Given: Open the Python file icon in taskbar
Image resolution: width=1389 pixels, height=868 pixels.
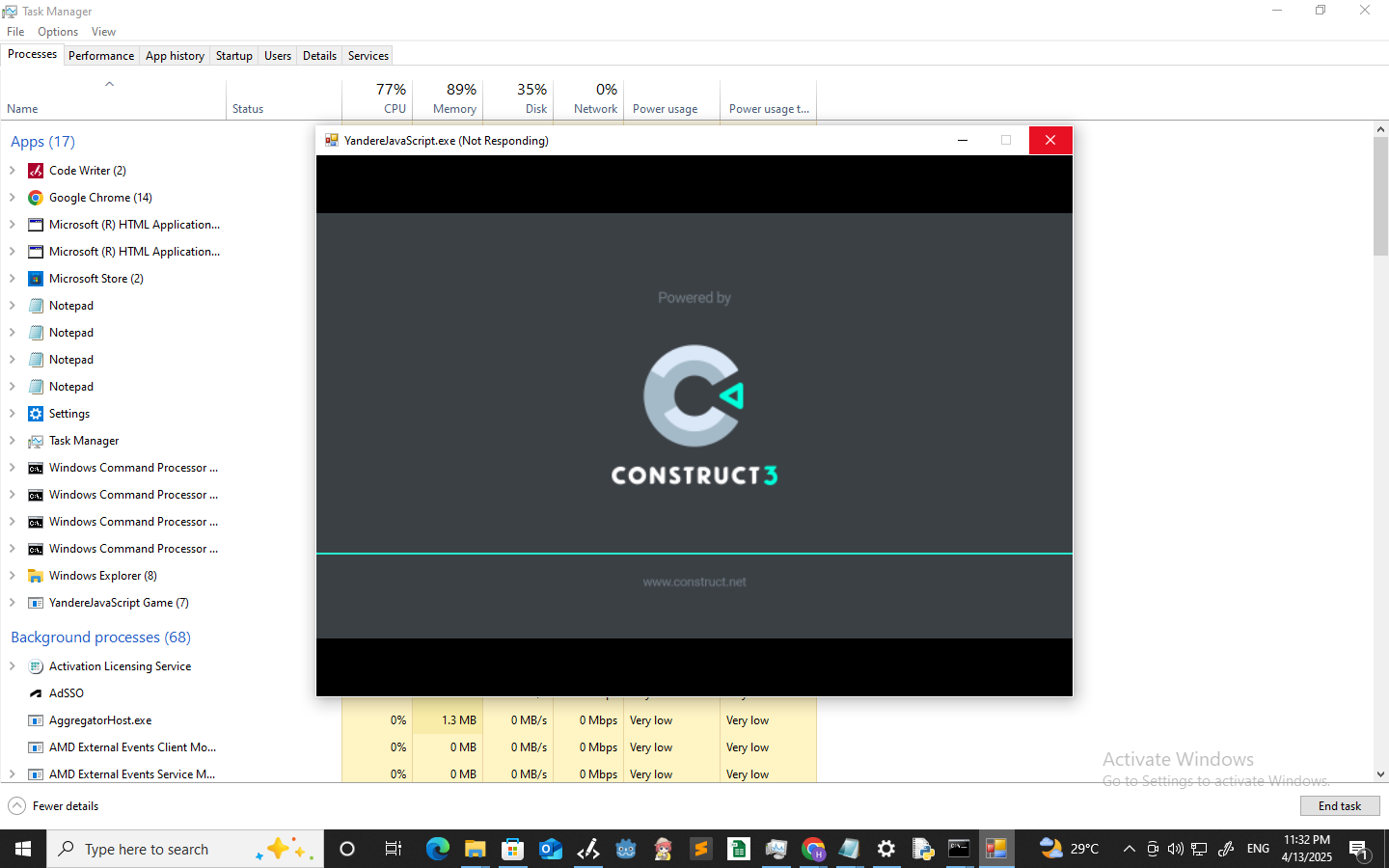Looking at the screenshot, I should tap(923, 849).
